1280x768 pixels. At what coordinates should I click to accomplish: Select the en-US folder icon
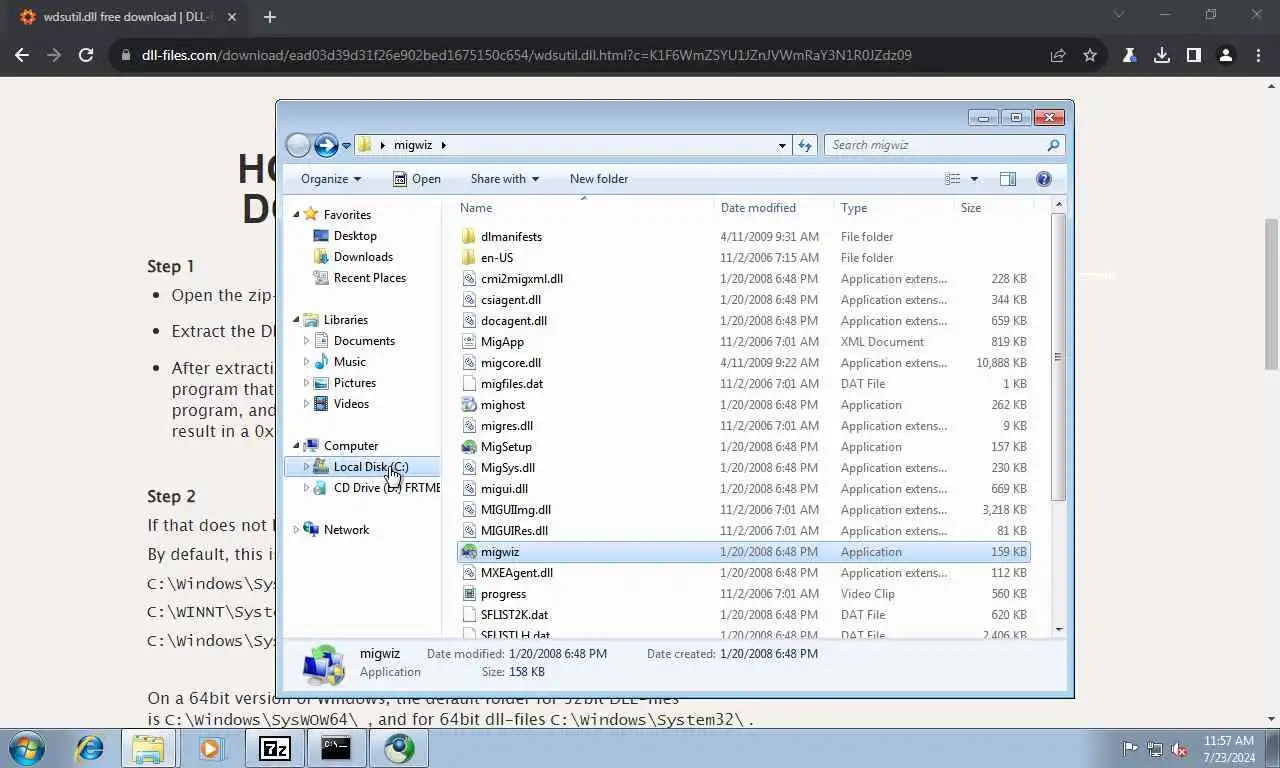pos(469,258)
